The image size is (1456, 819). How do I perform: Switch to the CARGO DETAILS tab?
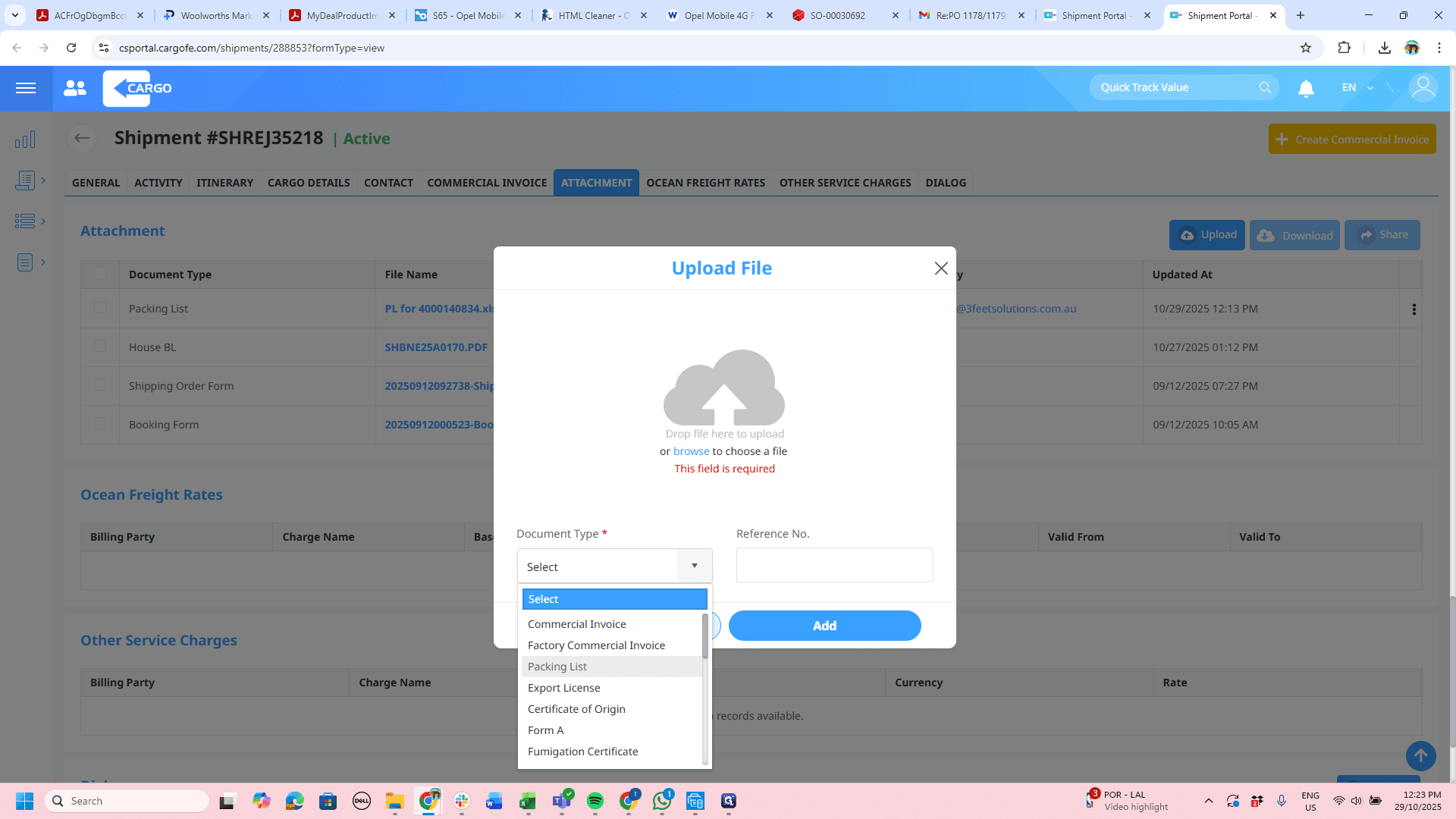[x=309, y=183]
